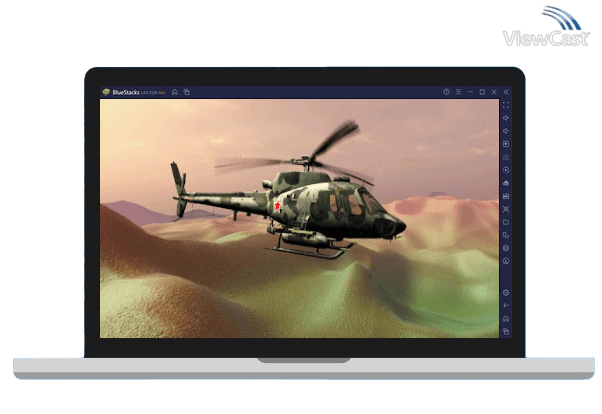Minimize the BlueStacks window
This screenshot has height=414, width=602.
click(470, 92)
